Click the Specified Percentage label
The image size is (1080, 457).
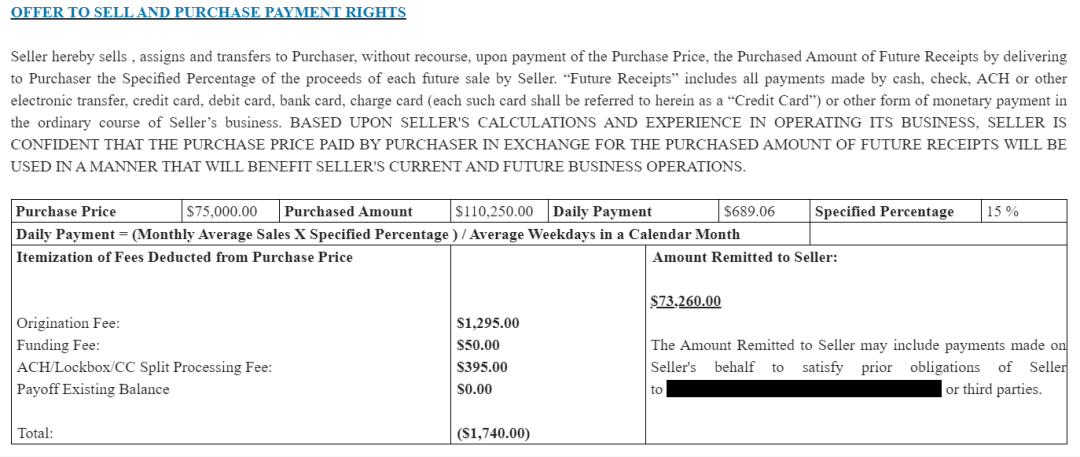(884, 212)
